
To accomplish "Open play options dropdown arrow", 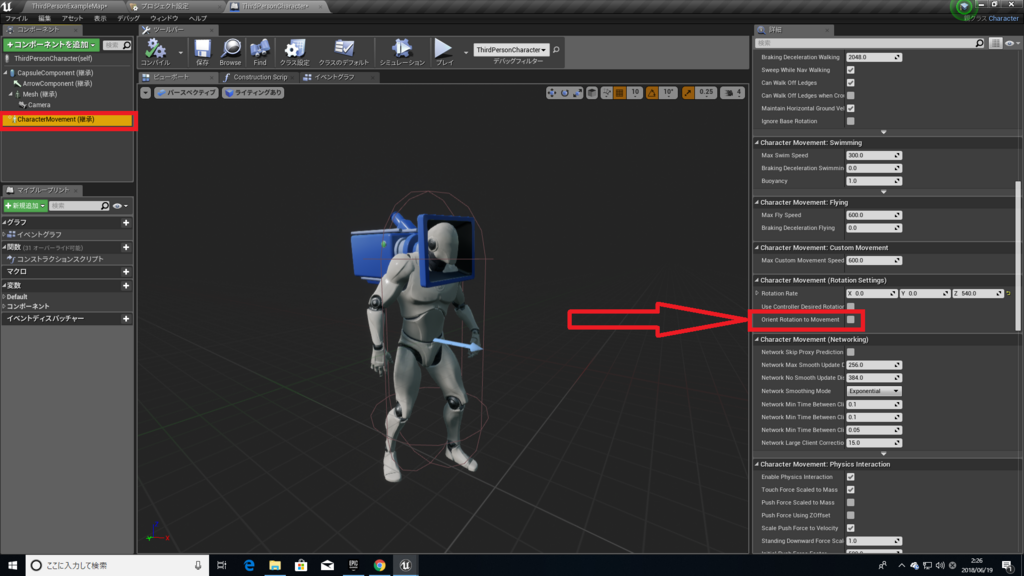I will click(x=466, y=52).
